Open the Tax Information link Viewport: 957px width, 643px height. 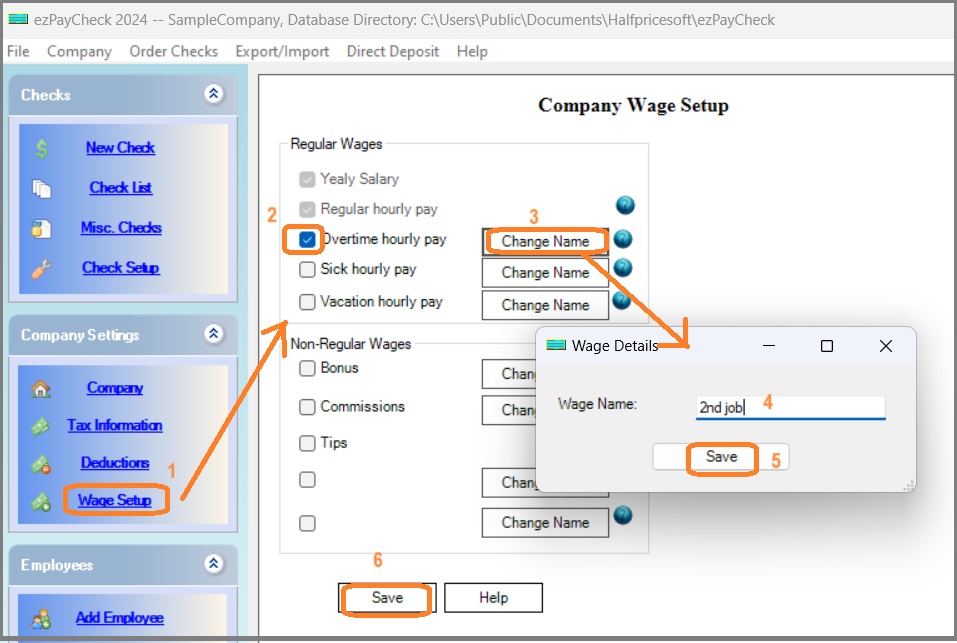tap(114, 425)
